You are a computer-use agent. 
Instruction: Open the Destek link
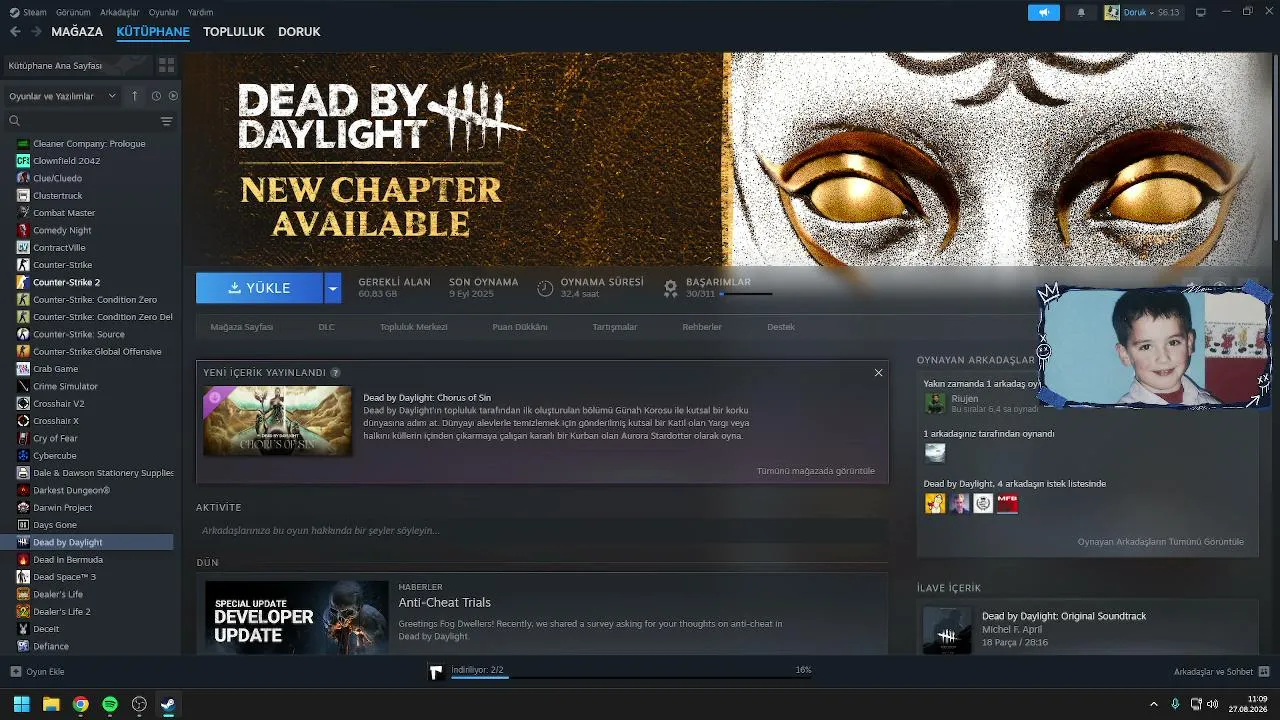coord(781,327)
